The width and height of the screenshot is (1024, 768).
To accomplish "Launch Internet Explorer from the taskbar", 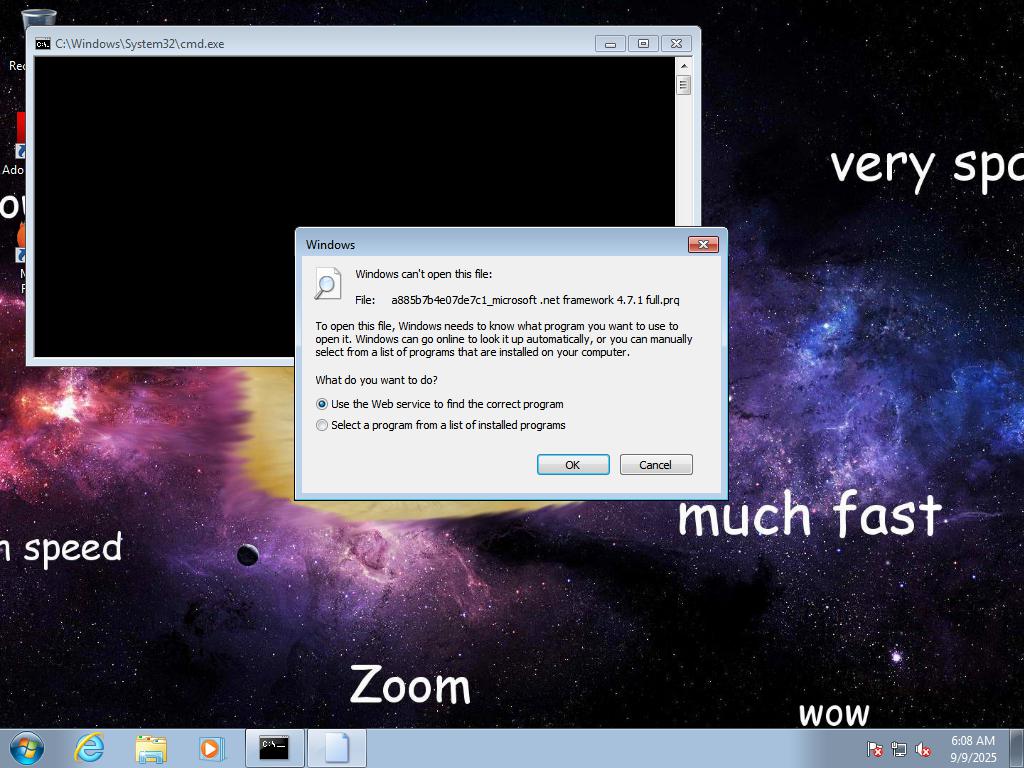I will [90, 748].
